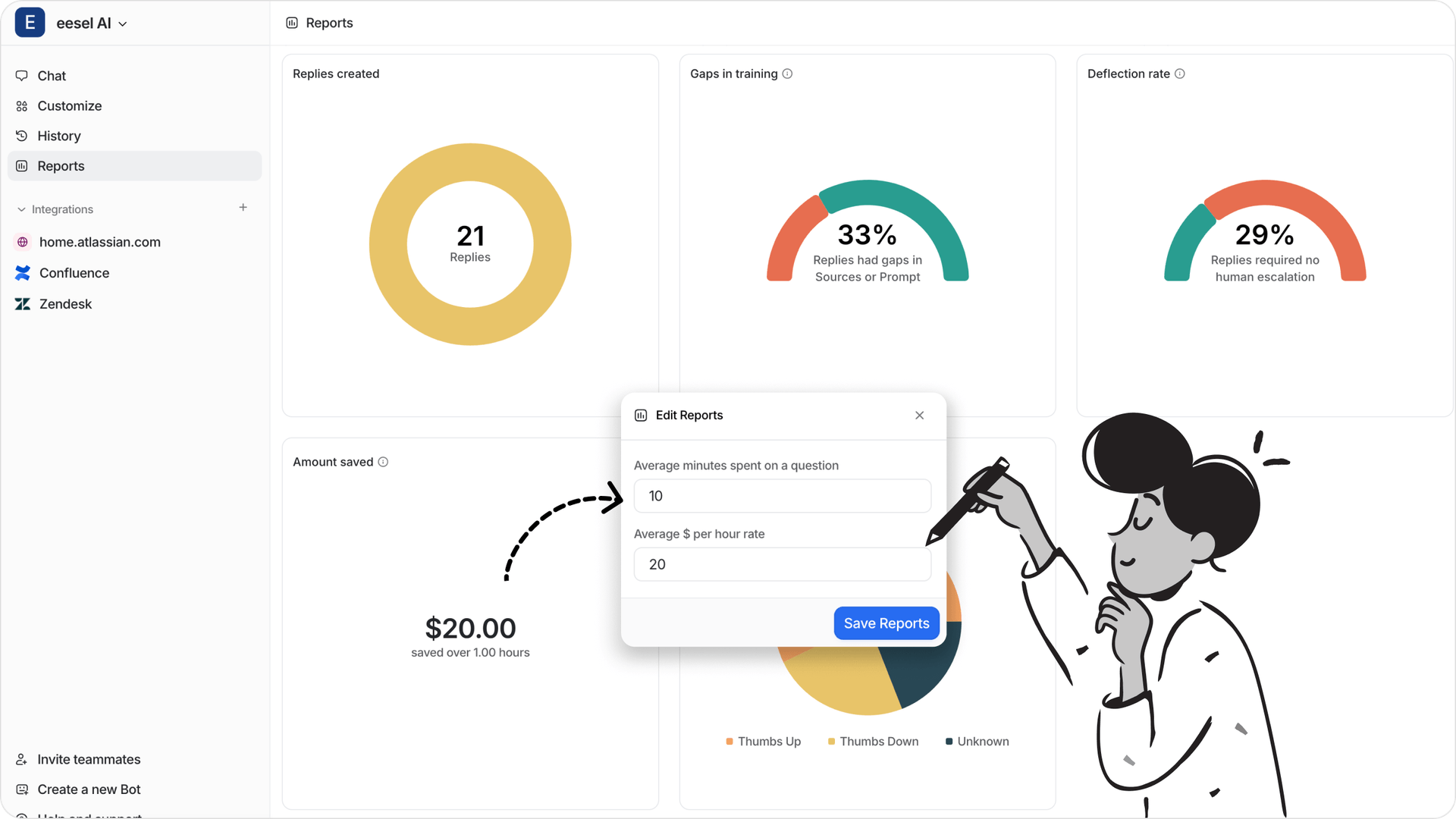Image resolution: width=1456 pixels, height=819 pixels.
Task: Add a new integration with plus icon
Action: coord(243,207)
